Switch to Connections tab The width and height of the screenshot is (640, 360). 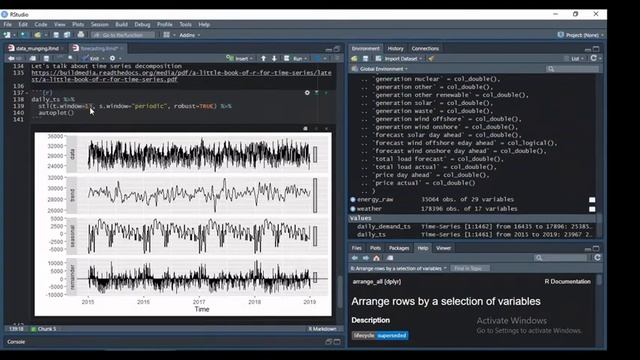pos(425,49)
